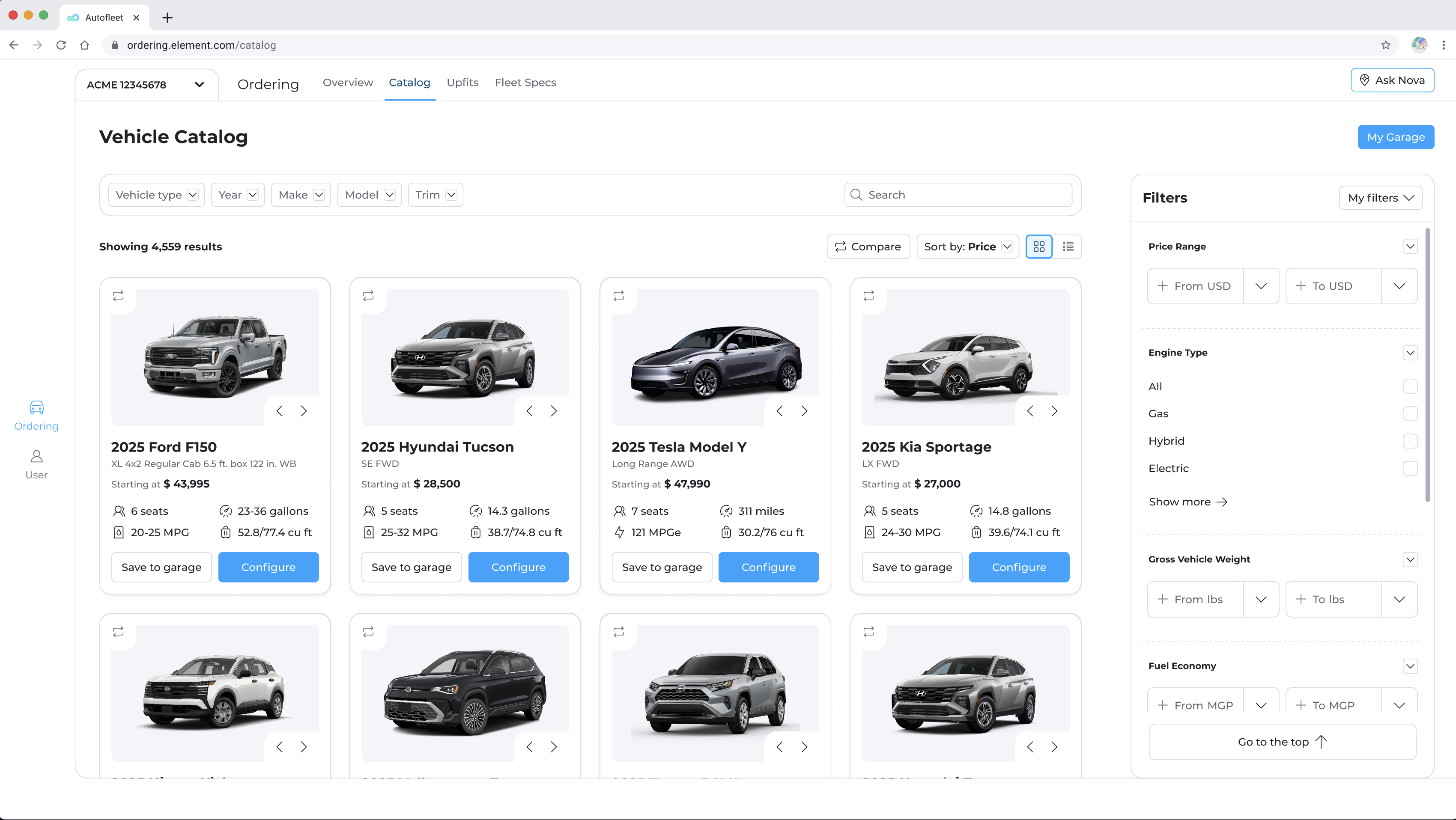The height and width of the screenshot is (820, 1456).
Task: Click Show more engine types link
Action: point(1187,502)
